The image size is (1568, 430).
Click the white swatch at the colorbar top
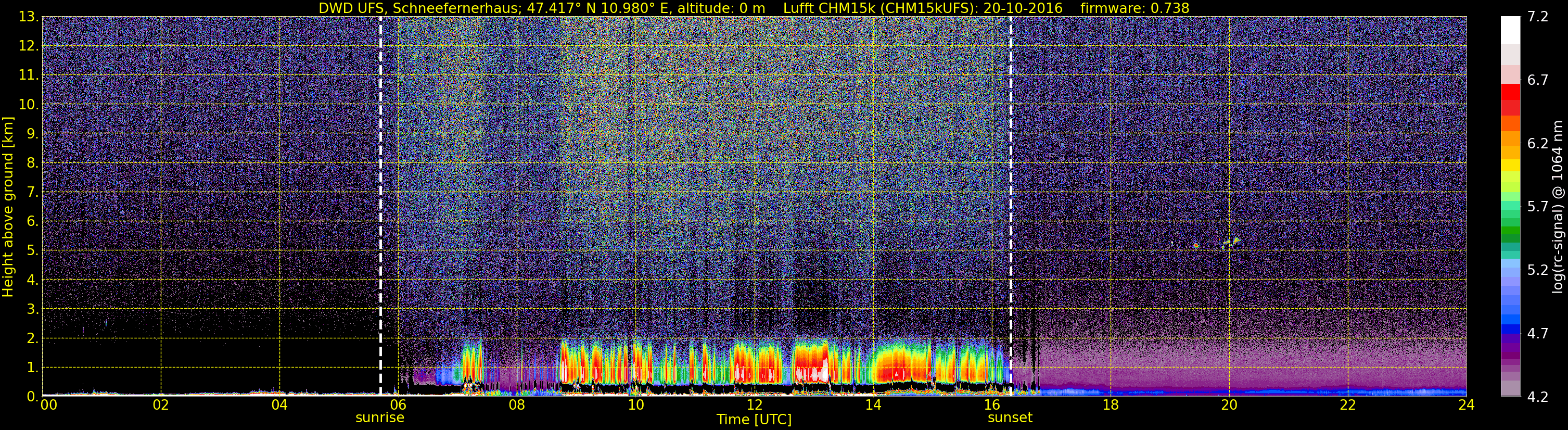pos(1510,30)
